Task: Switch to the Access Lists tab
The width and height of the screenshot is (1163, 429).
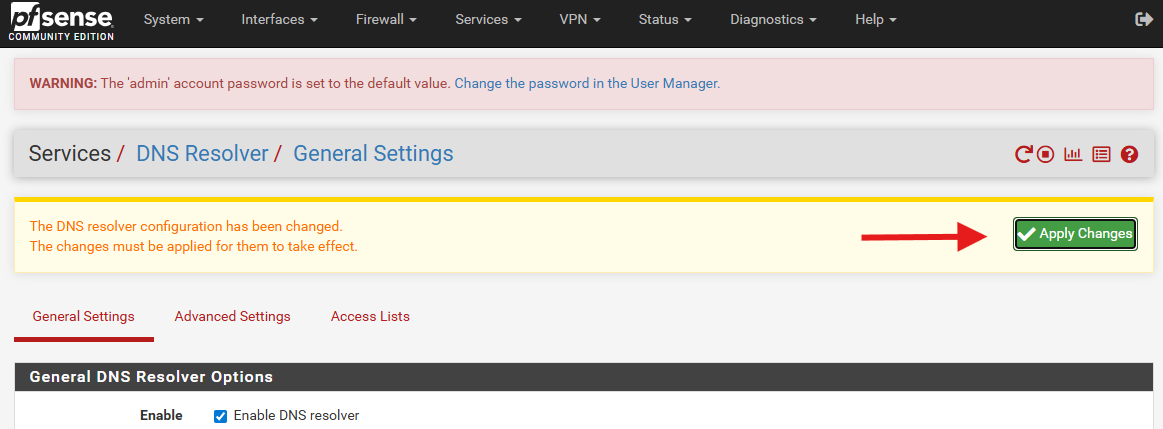Action: pos(370,316)
